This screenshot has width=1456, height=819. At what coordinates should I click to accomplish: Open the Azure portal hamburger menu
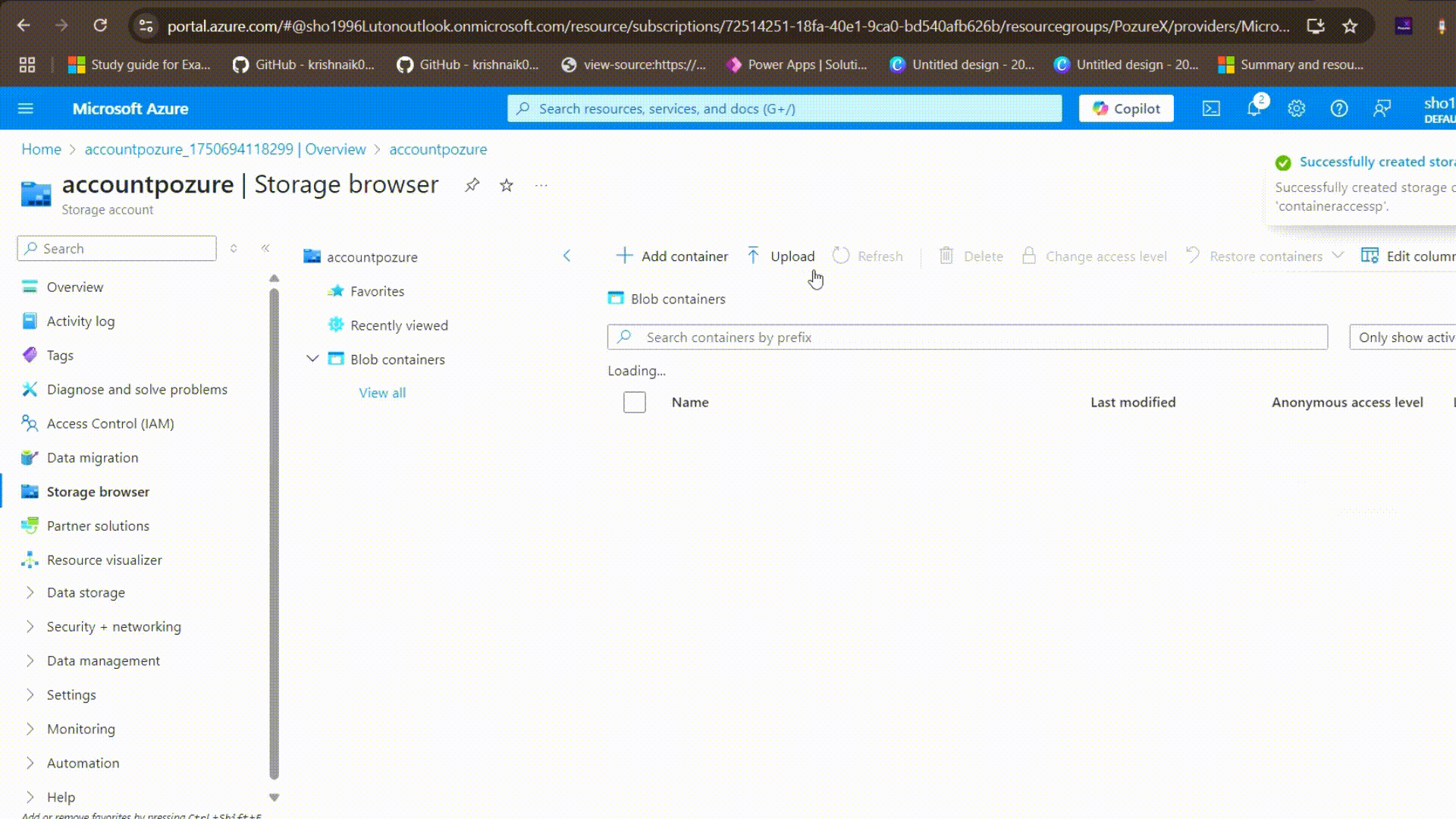(x=26, y=108)
